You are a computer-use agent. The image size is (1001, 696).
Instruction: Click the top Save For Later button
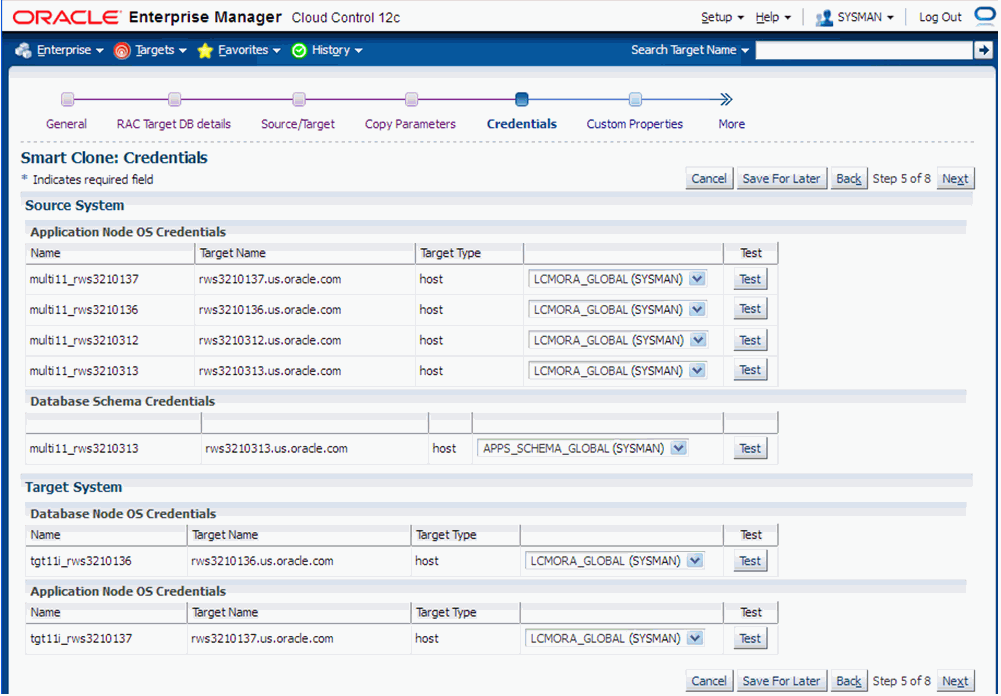pyautogui.click(x=781, y=179)
